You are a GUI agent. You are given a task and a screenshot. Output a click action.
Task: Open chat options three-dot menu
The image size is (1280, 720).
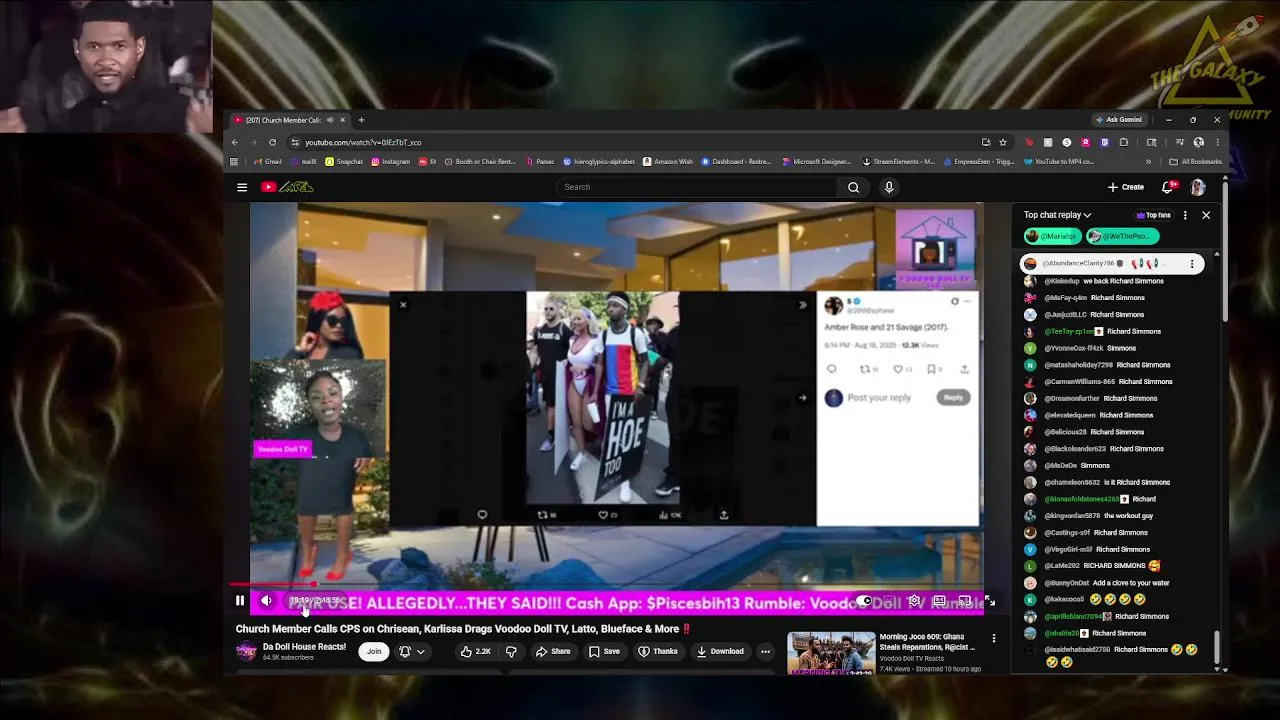pyautogui.click(x=1185, y=215)
